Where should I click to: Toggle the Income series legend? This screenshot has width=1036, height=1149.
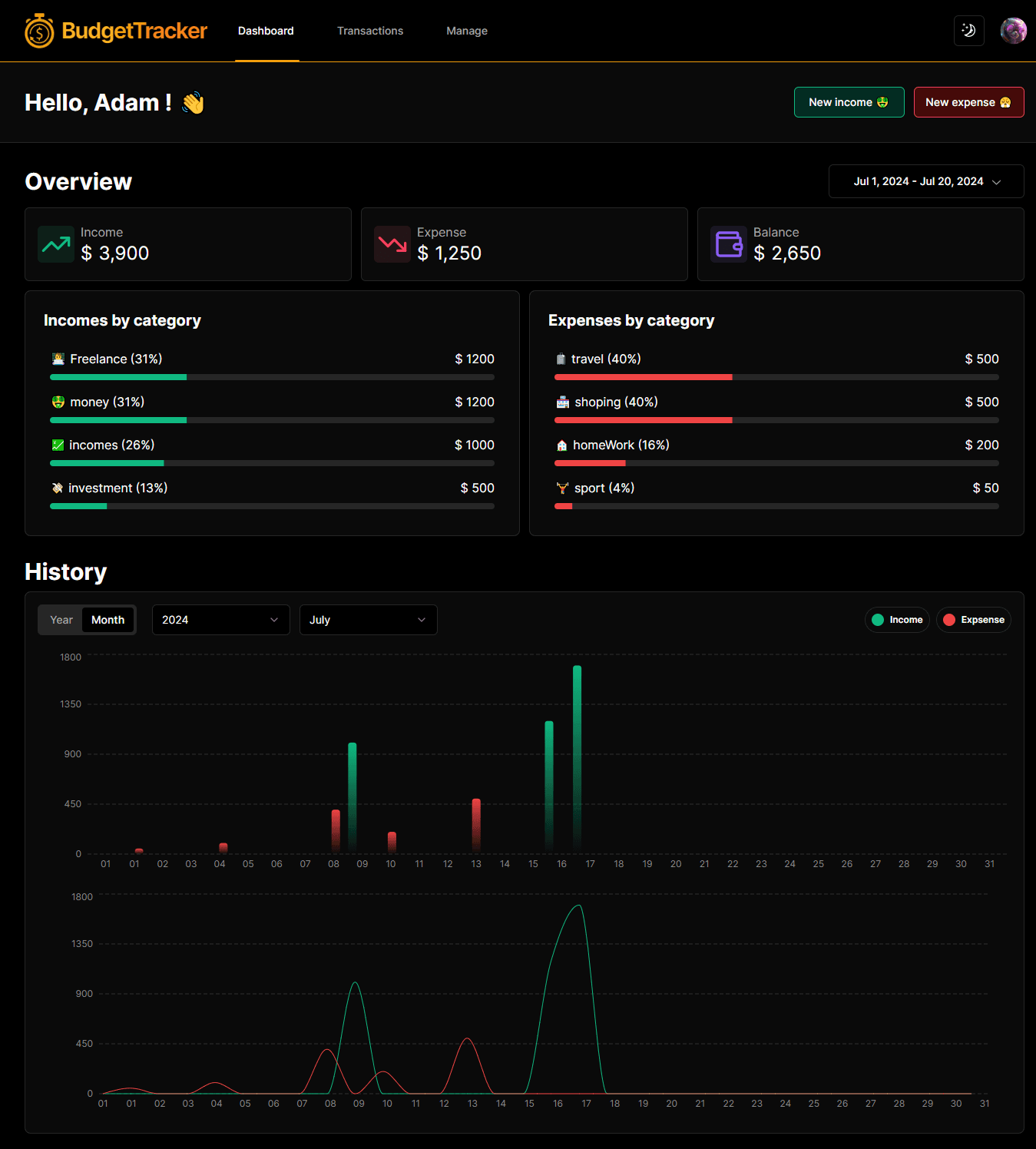tap(897, 620)
